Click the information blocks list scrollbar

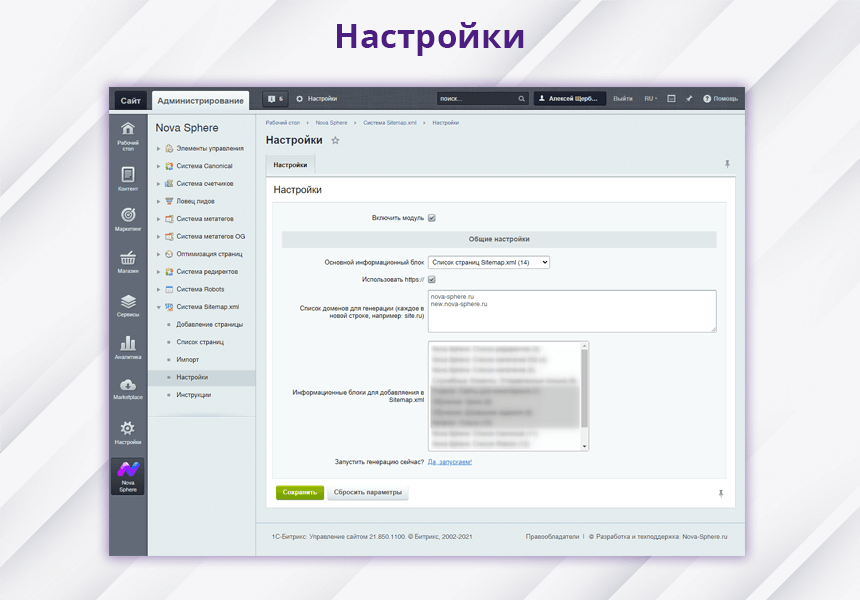[x=585, y=390]
